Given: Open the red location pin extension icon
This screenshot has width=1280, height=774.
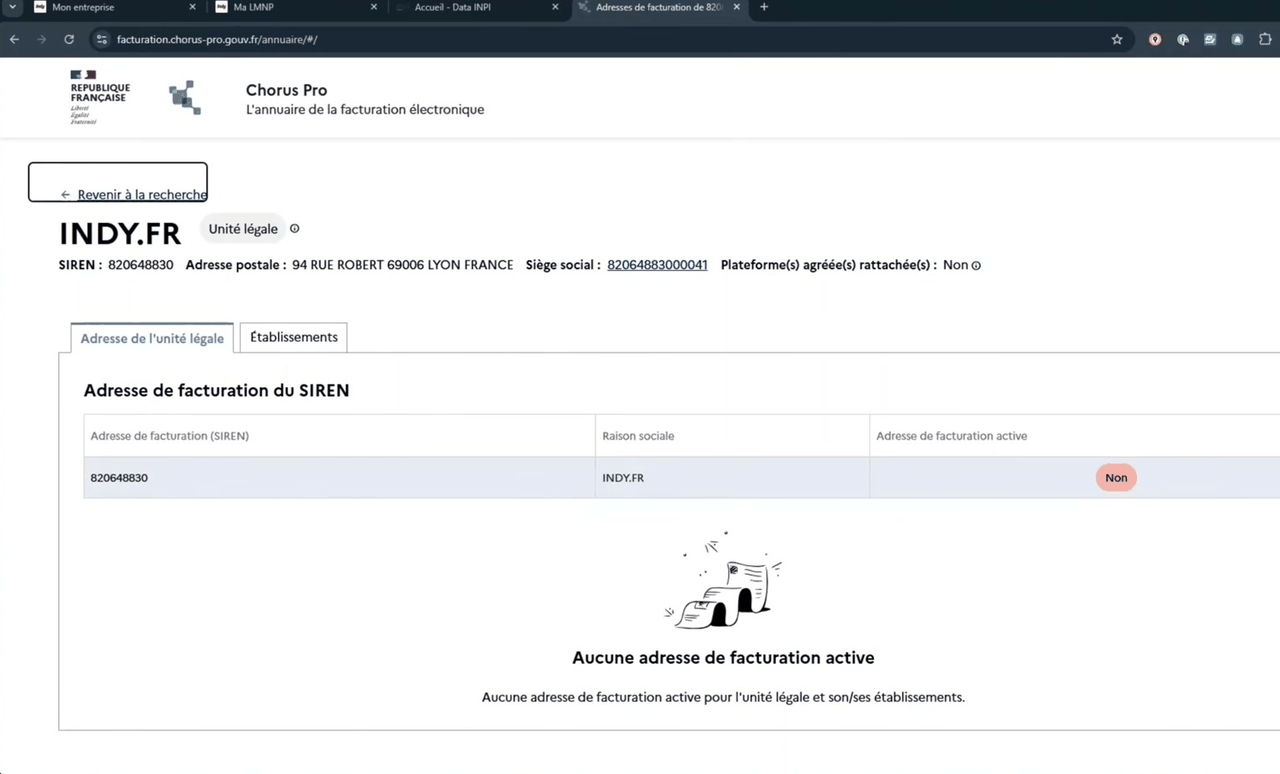Looking at the screenshot, I should point(1155,40).
